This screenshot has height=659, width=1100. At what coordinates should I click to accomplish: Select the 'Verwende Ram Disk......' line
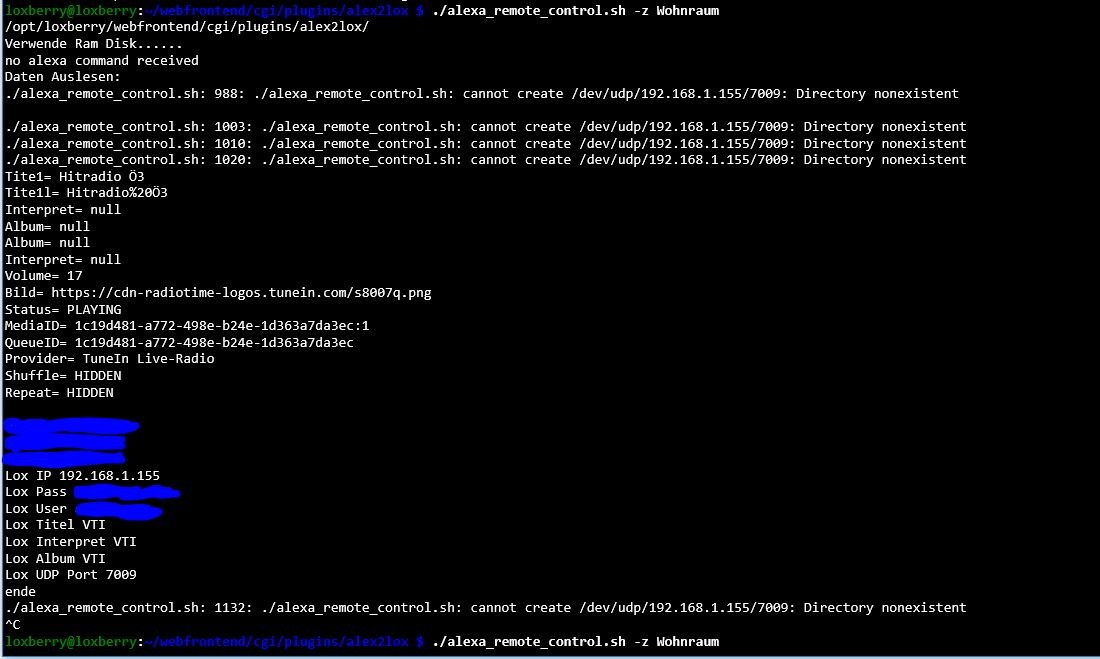pos(93,44)
